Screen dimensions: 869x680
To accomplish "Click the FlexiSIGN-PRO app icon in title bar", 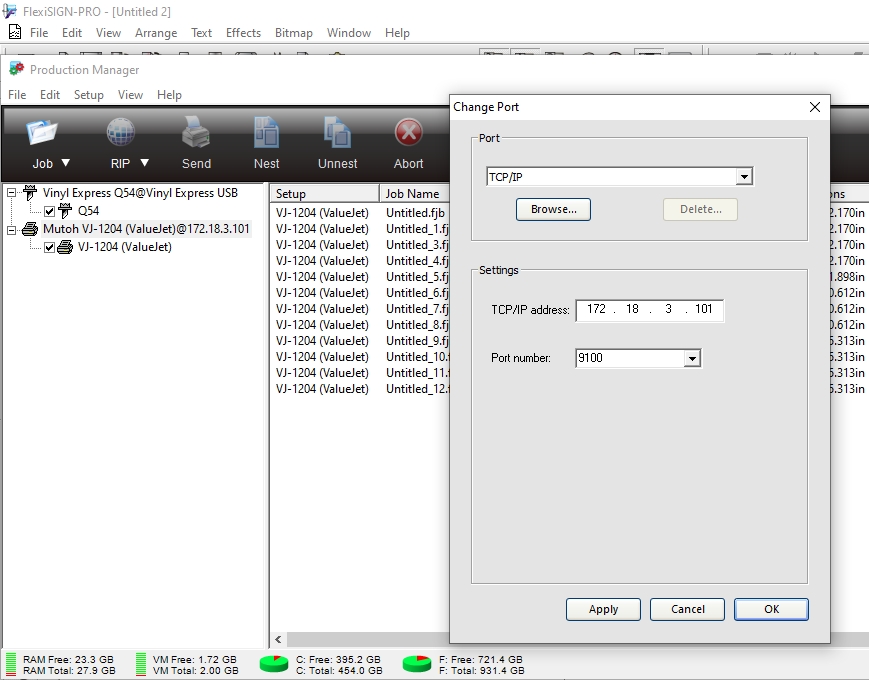I will coord(9,11).
